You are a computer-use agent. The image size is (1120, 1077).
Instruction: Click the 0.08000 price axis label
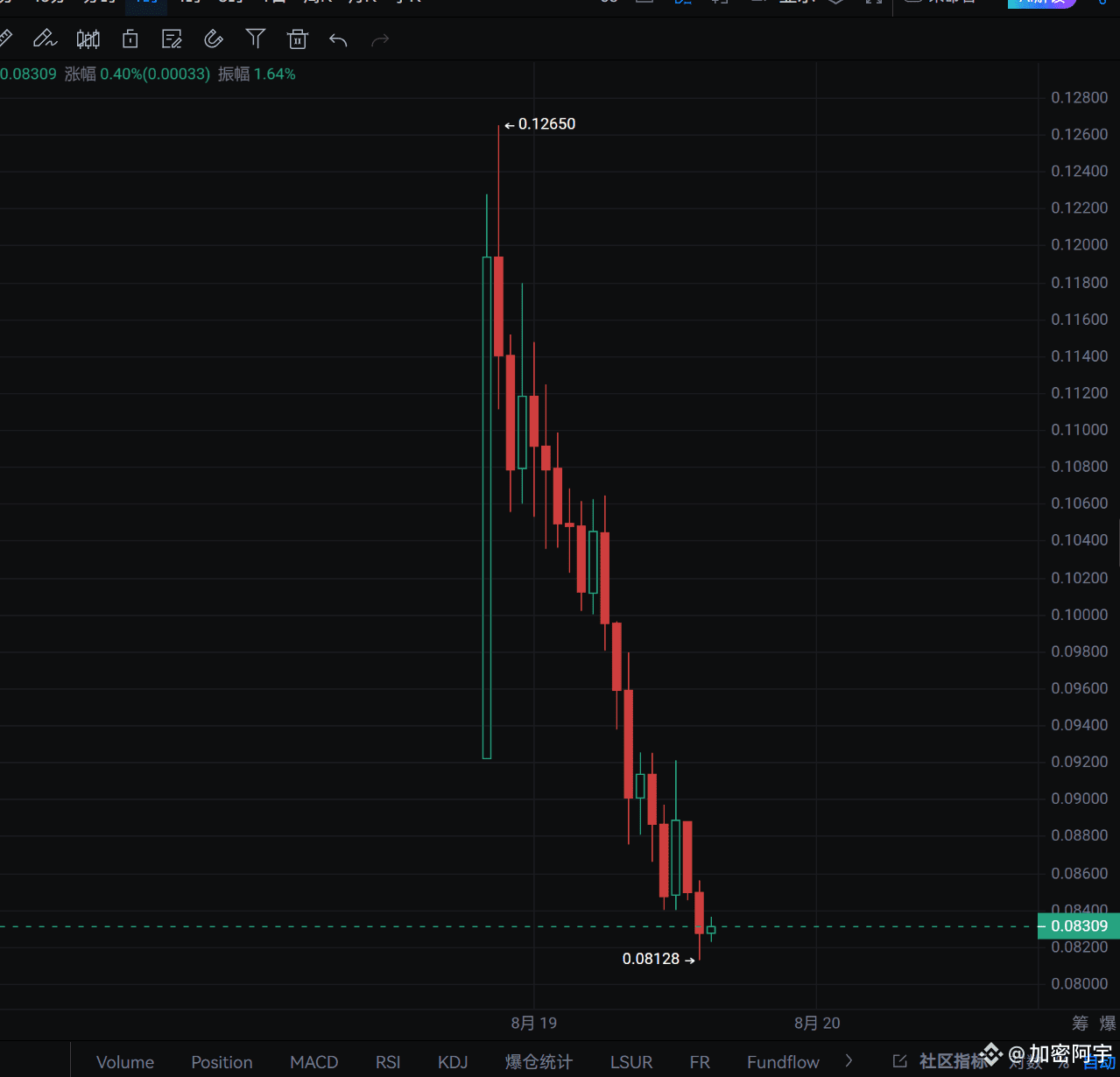(1079, 983)
